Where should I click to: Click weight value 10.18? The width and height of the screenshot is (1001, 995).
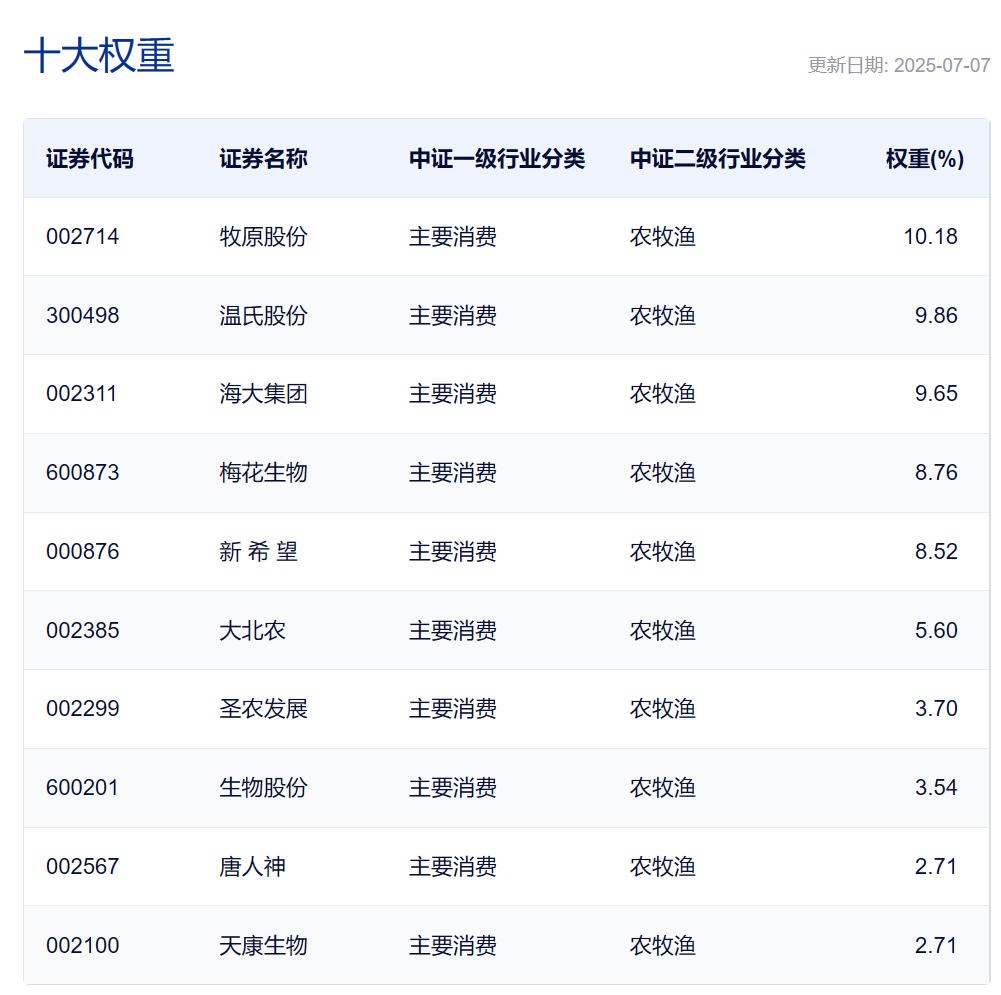tap(931, 237)
